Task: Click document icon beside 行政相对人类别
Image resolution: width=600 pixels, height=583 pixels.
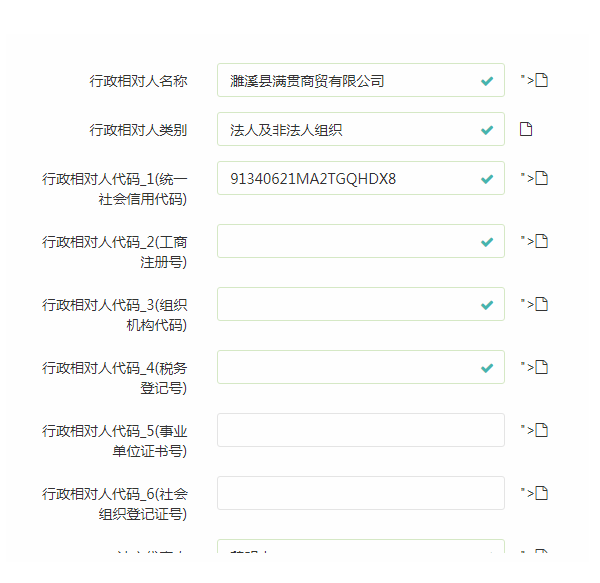Action: tap(526, 129)
